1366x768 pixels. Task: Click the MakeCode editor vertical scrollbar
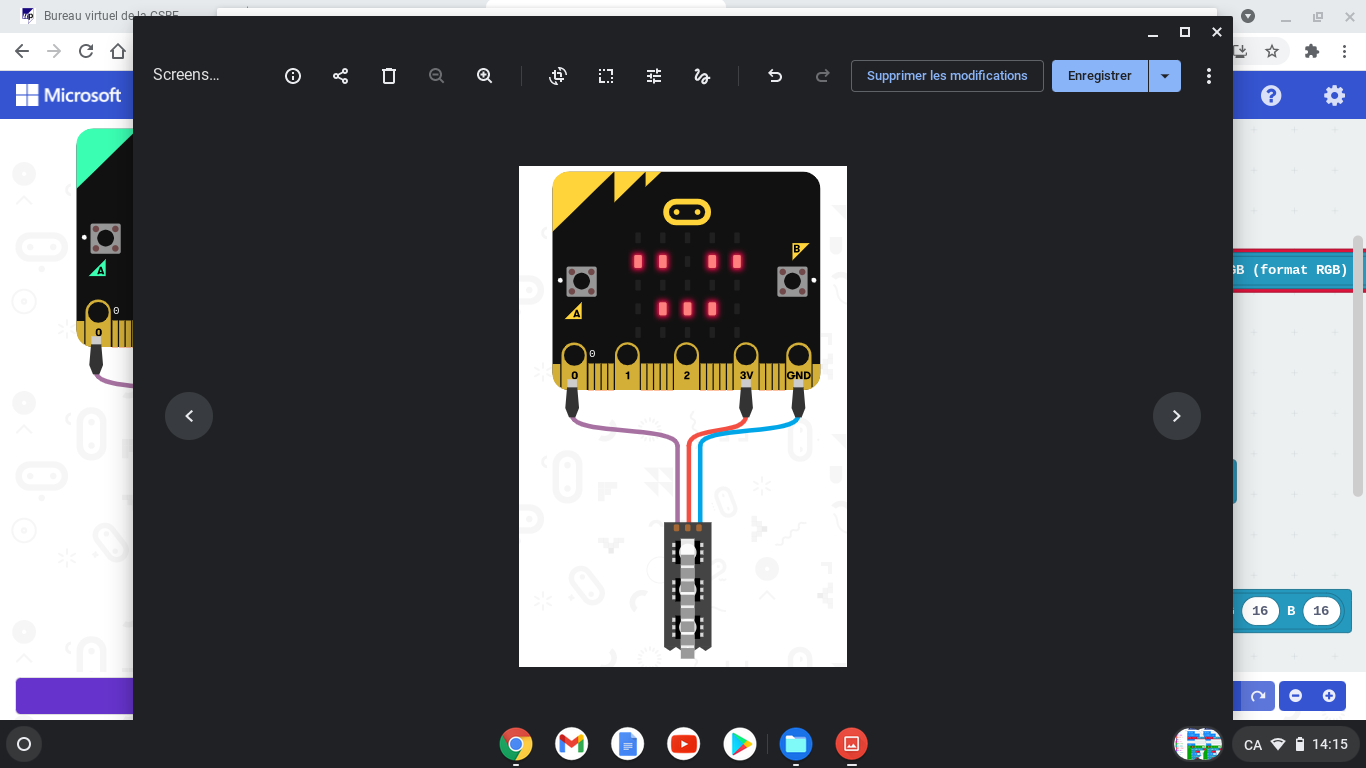pyautogui.click(x=1358, y=366)
